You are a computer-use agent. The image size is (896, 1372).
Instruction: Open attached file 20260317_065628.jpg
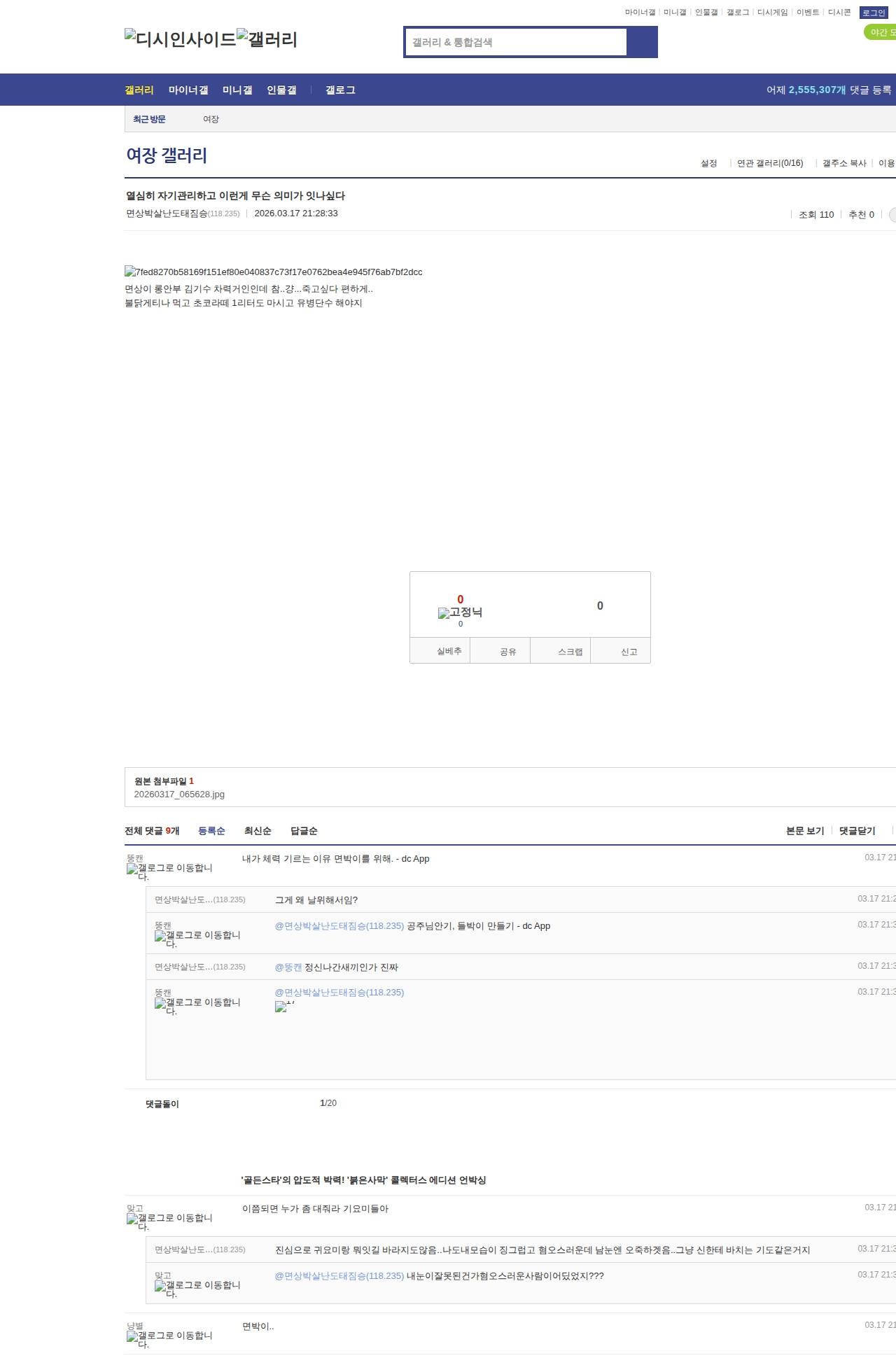pyautogui.click(x=179, y=794)
